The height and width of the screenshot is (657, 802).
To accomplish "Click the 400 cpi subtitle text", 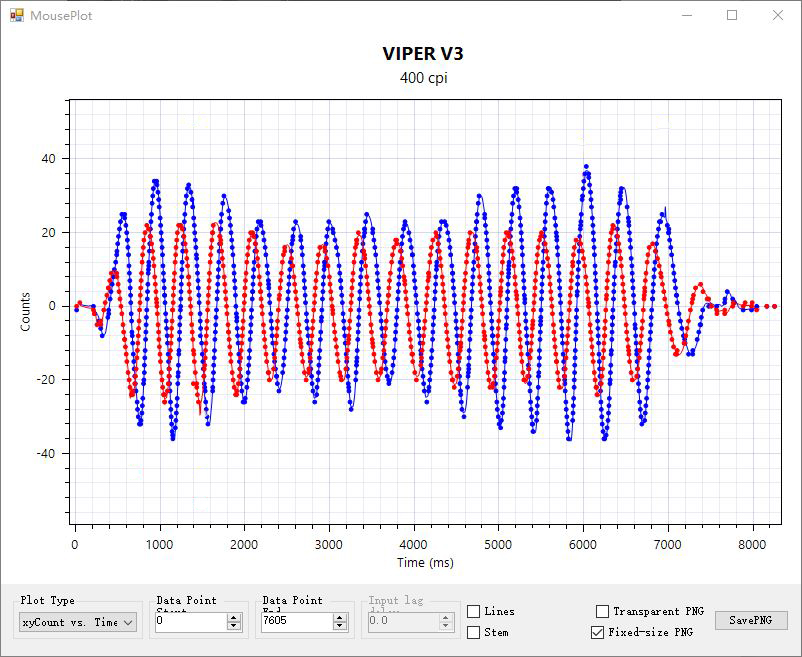I will (x=423, y=78).
